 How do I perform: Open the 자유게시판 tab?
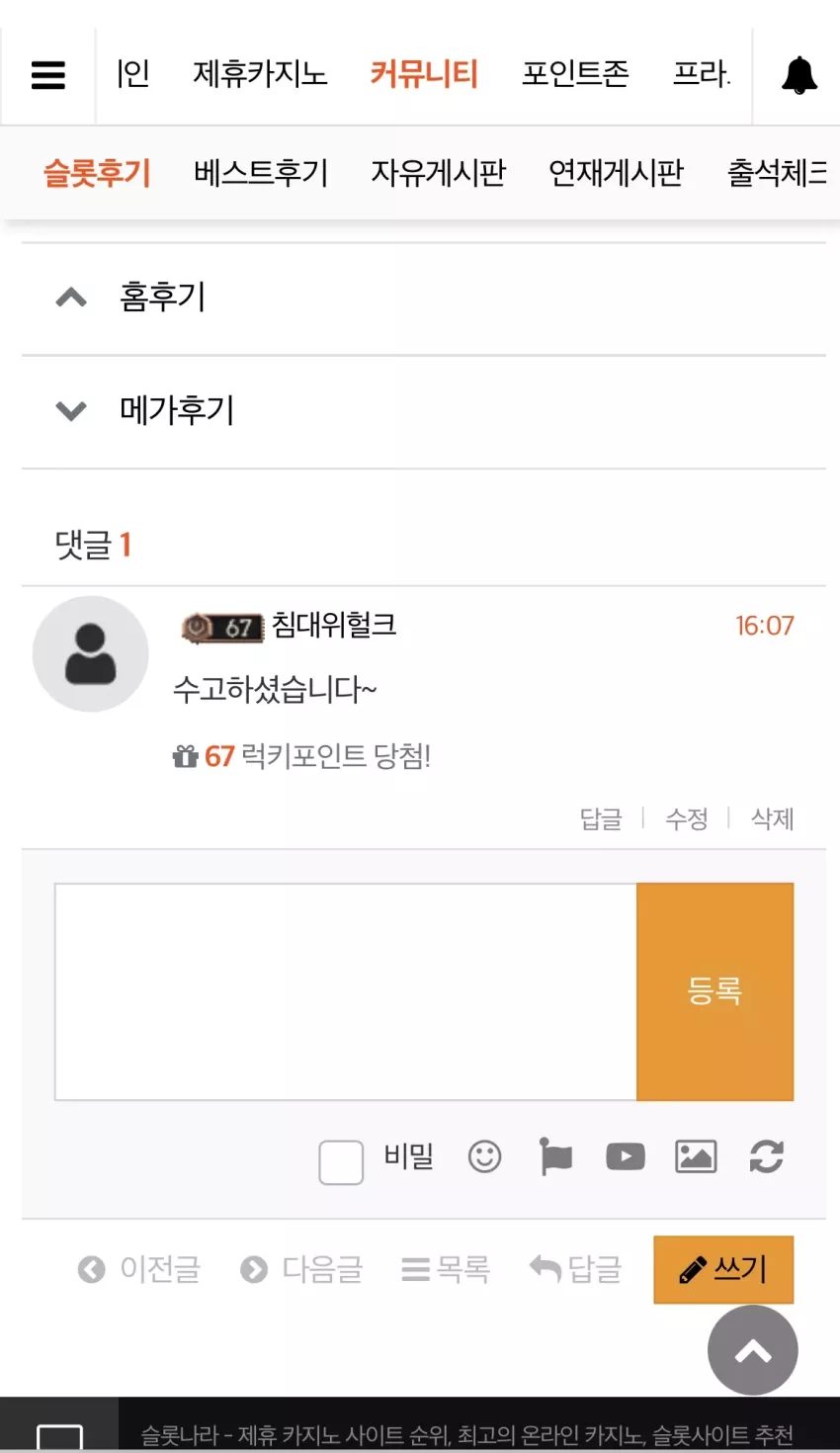coord(438,173)
